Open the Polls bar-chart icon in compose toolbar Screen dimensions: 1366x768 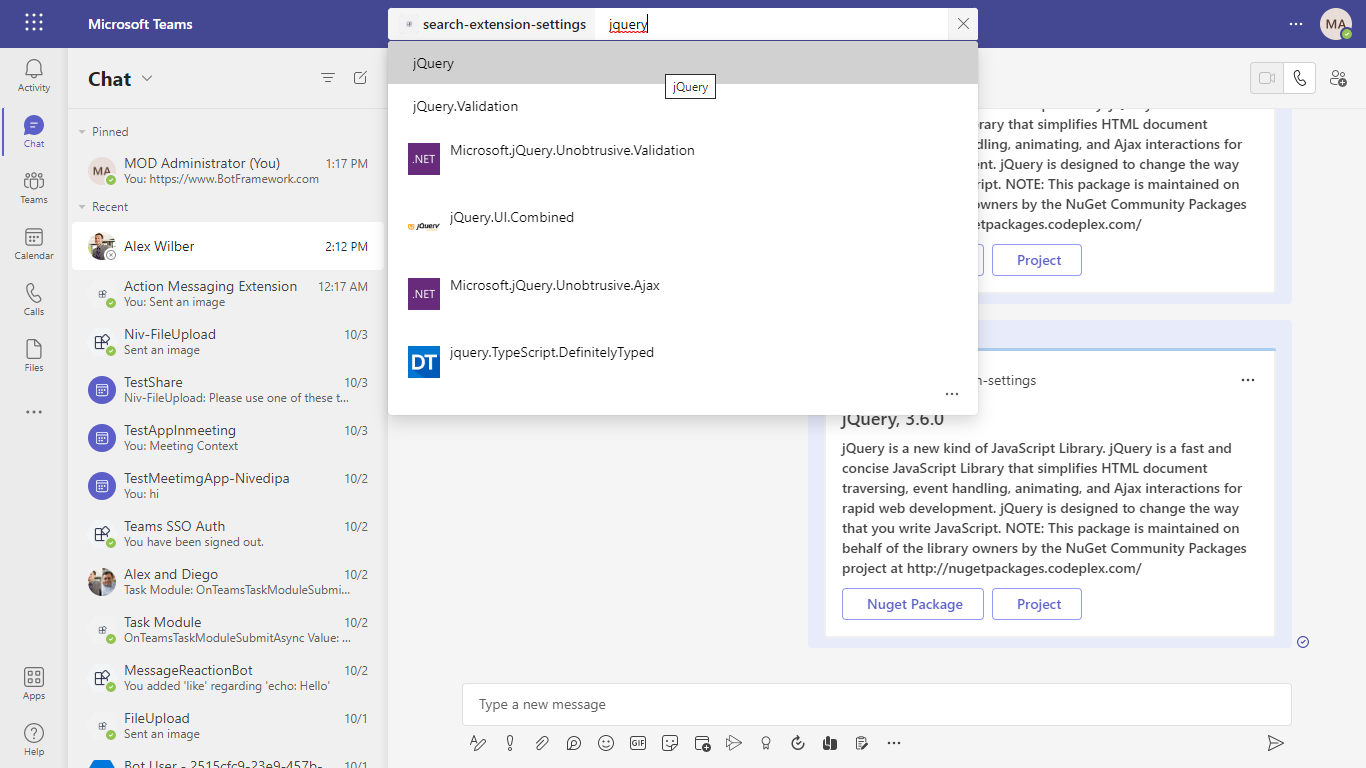click(830, 743)
